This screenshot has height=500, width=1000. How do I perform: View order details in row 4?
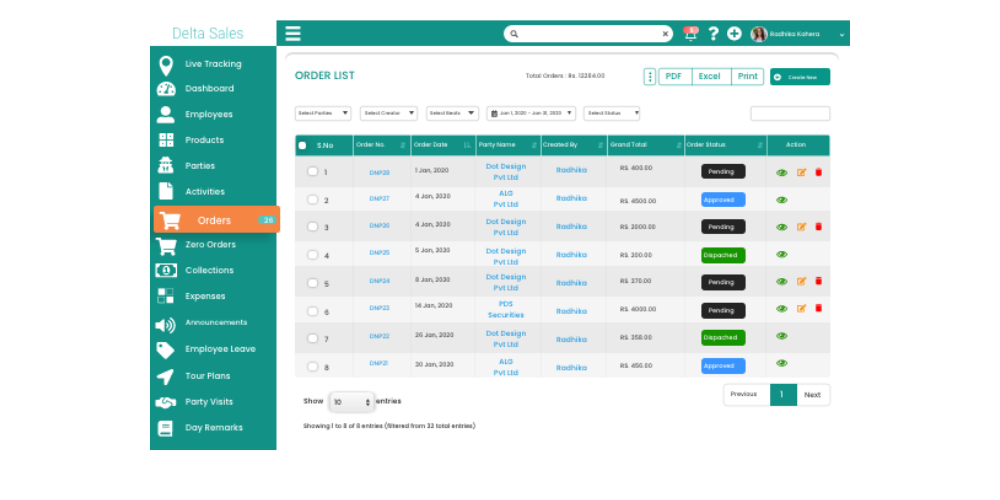782,254
